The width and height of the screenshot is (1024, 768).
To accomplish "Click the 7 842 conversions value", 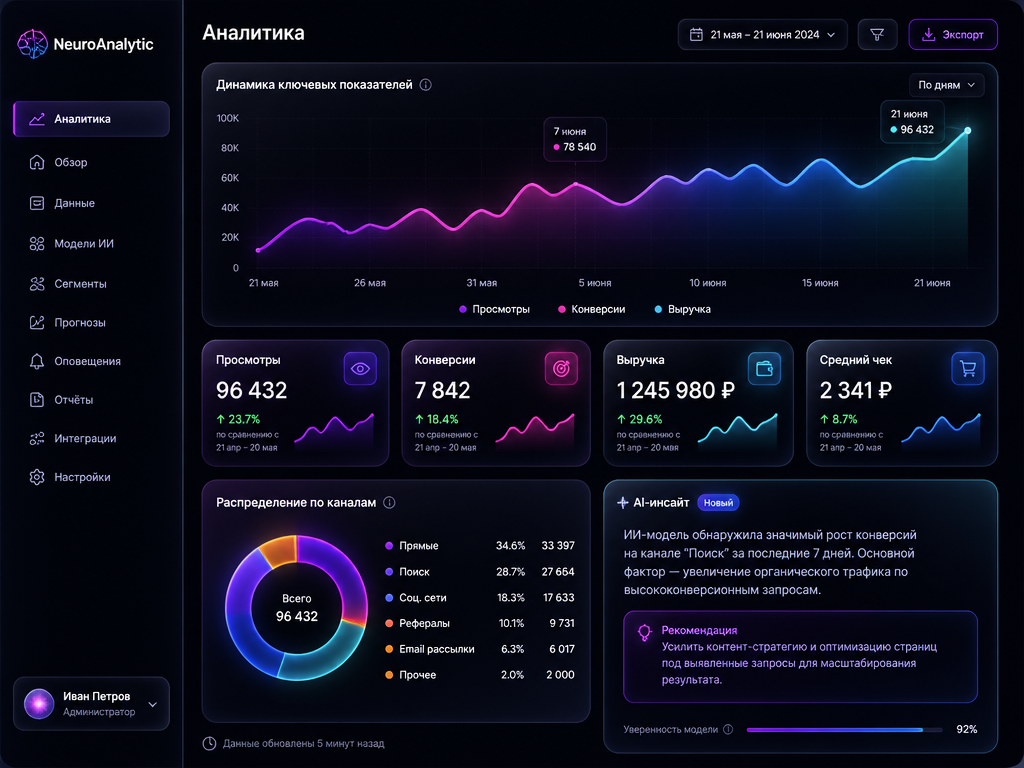I will point(442,391).
